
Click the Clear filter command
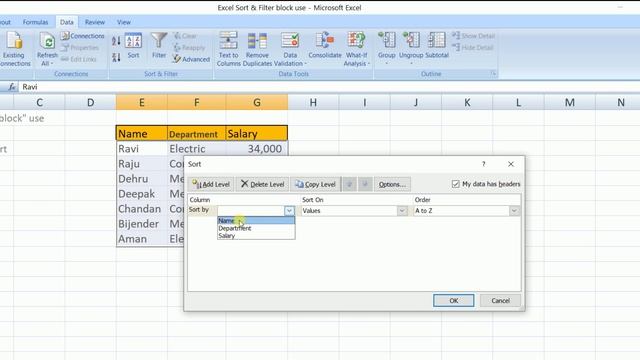(x=185, y=36)
